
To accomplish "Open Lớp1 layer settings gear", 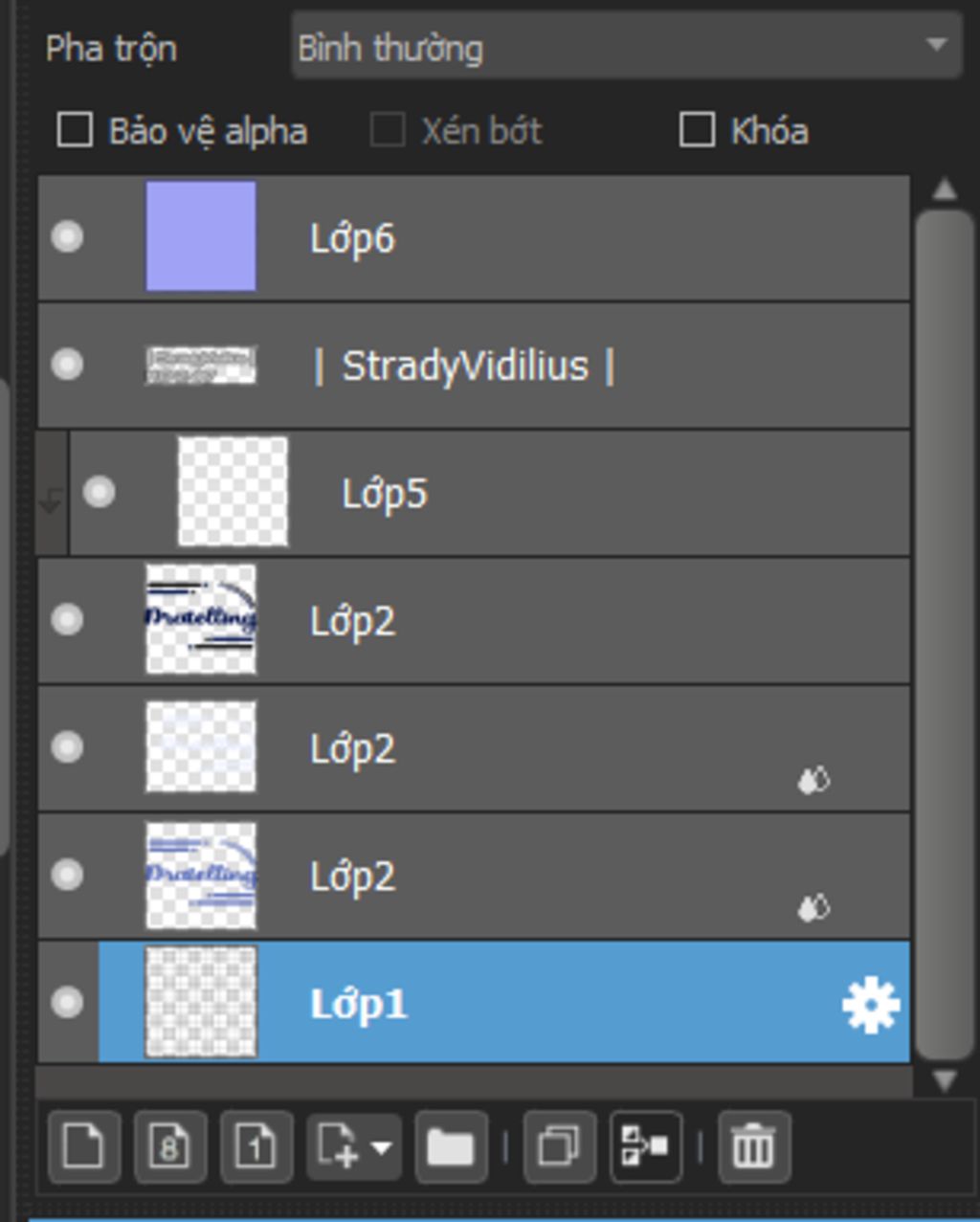I will (871, 1005).
